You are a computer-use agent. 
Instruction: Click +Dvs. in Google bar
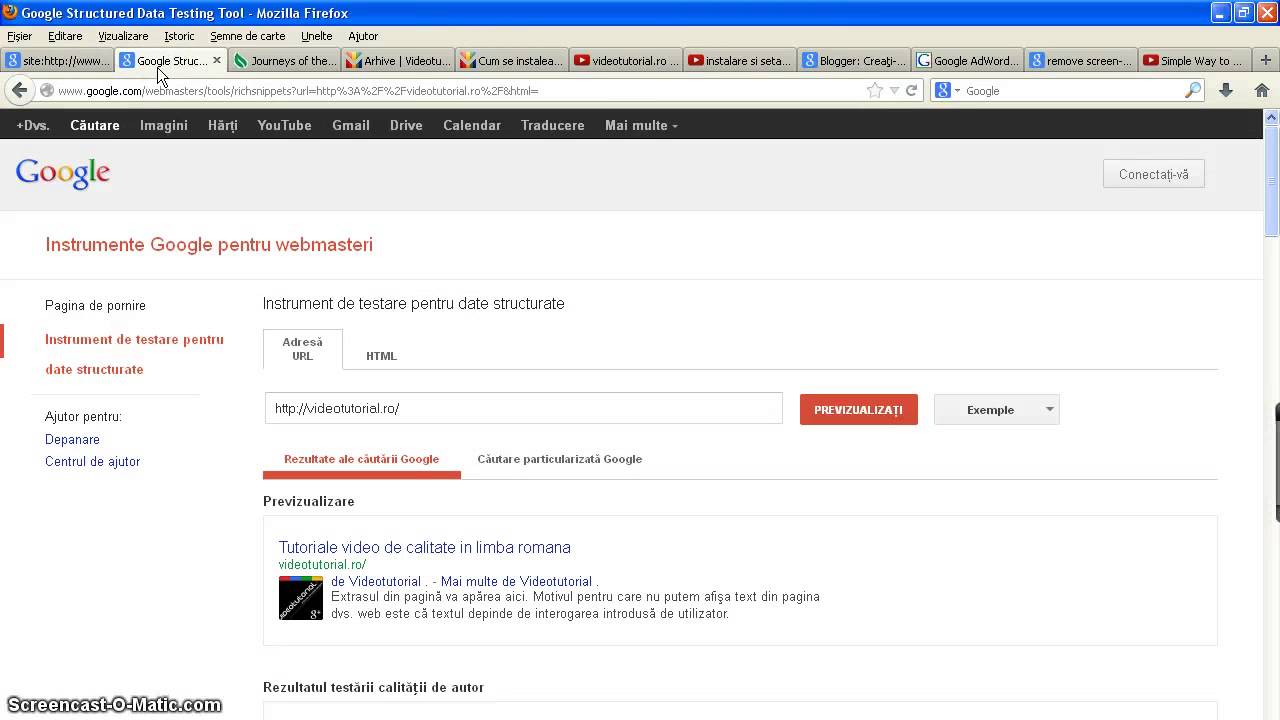(33, 125)
